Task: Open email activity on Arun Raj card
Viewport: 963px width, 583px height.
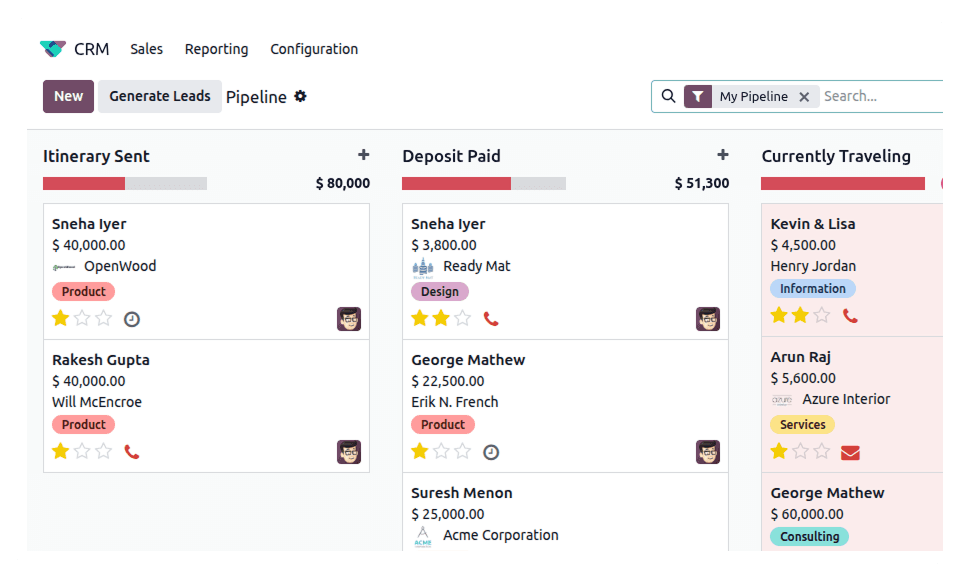Action: [850, 453]
